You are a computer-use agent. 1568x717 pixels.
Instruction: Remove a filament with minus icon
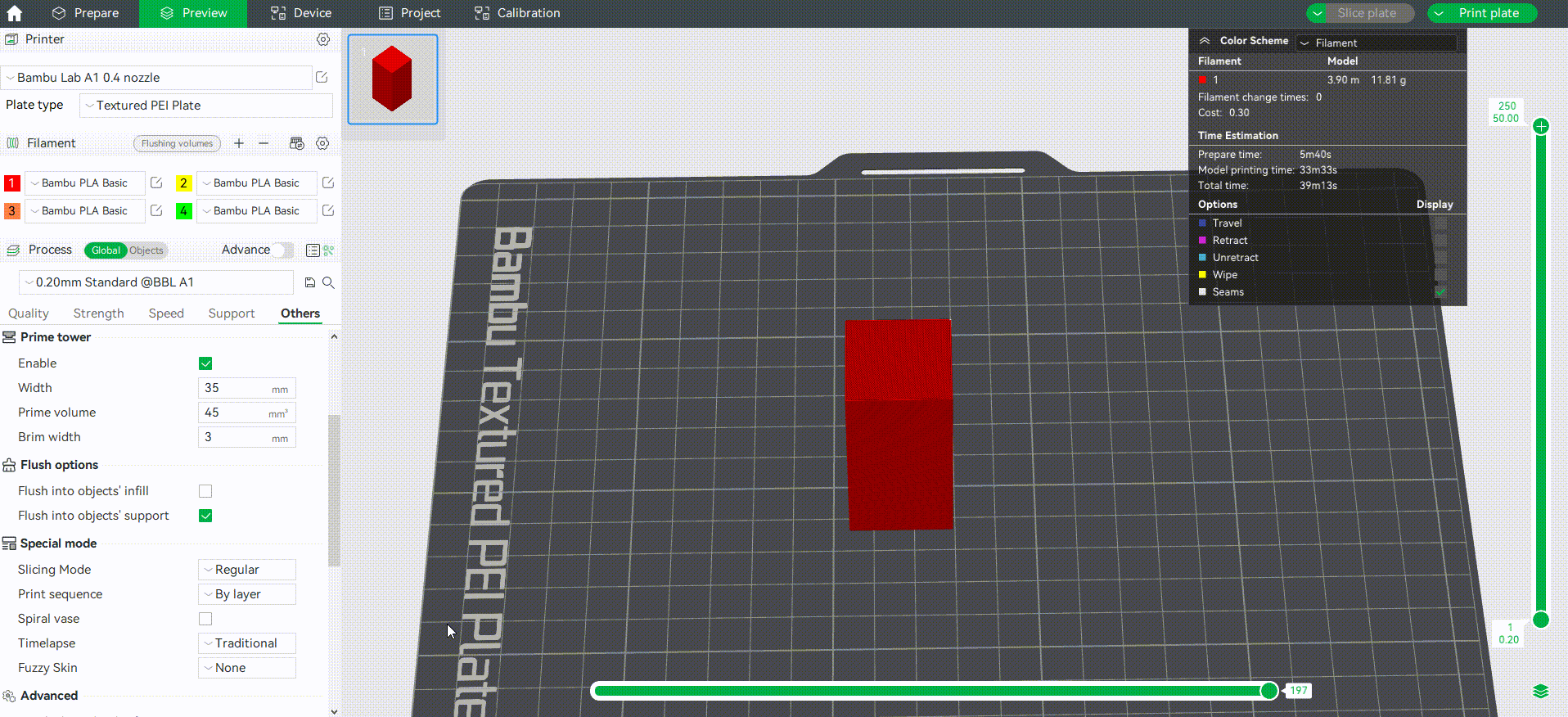tap(264, 143)
